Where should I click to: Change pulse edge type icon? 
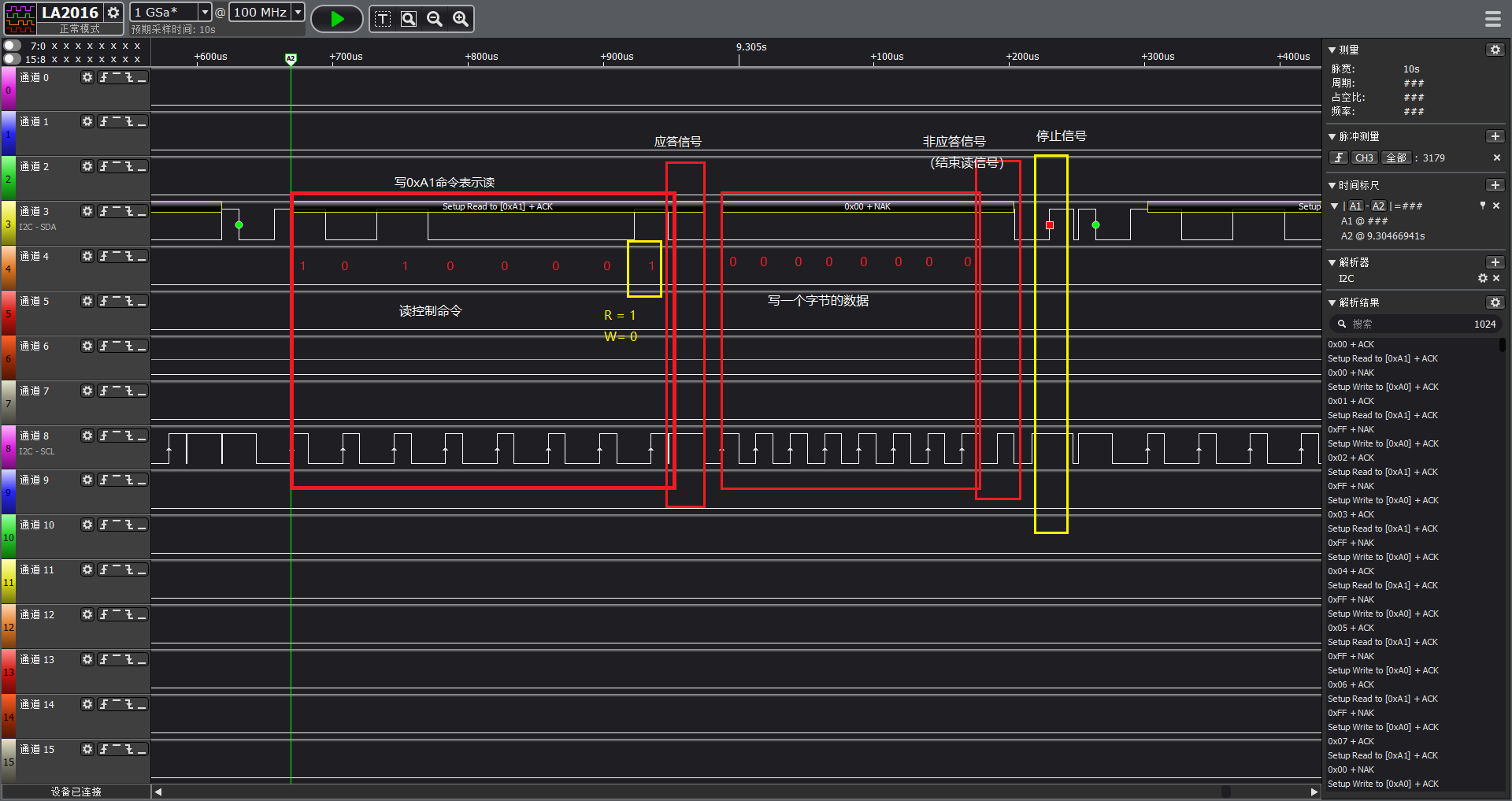pyautogui.click(x=1339, y=158)
